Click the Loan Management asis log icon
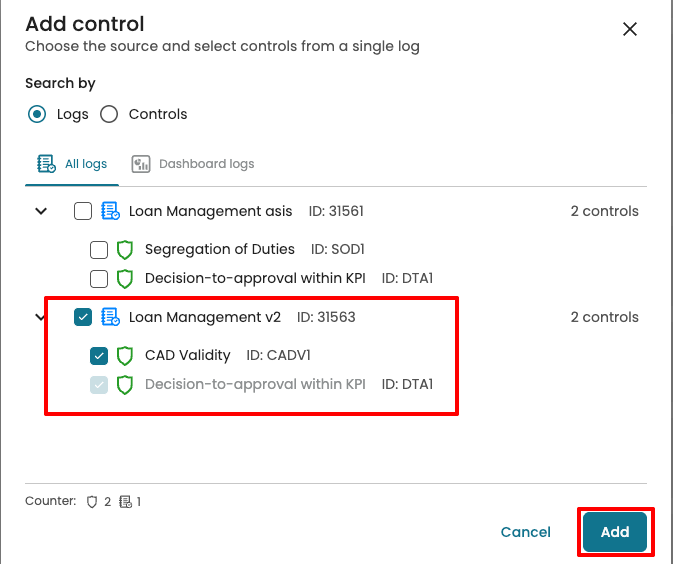673x564 pixels. (111, 212)
